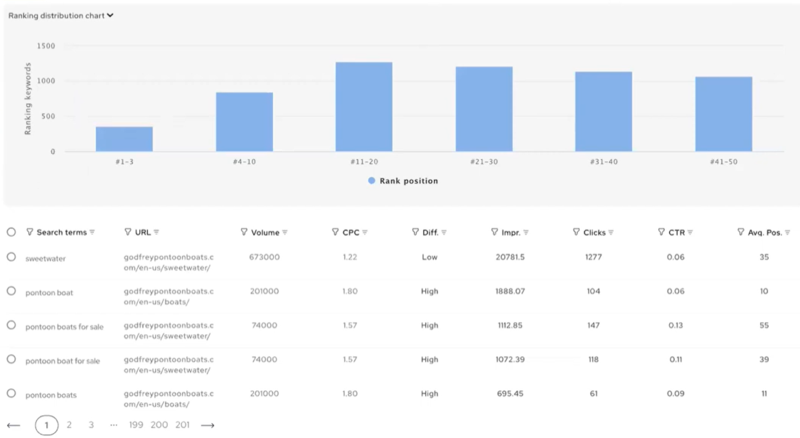The height and width of the screenshot is (438, 800).
Task: Toggle the Rank position legend marker
Action: click(x=371, y=181)
